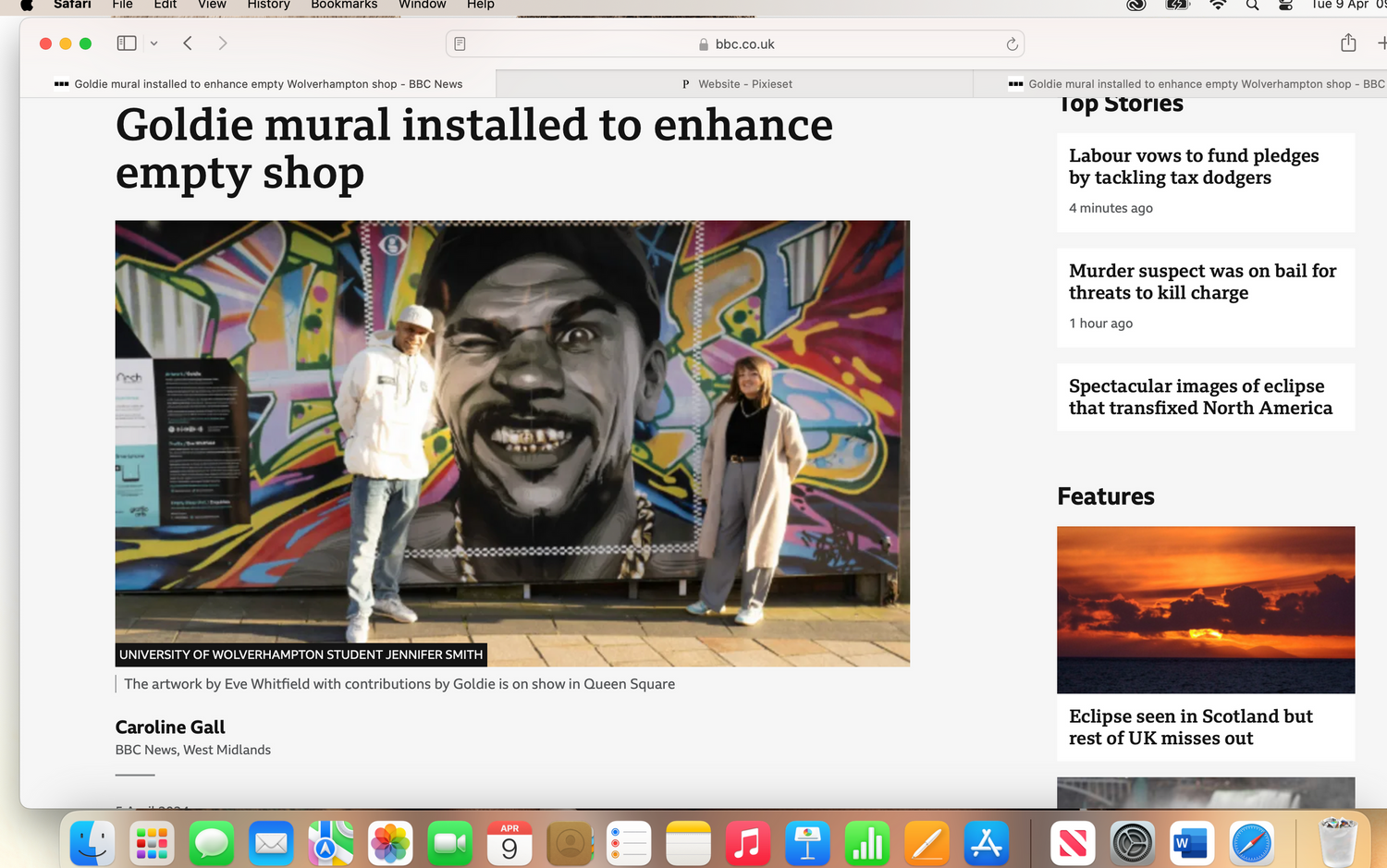Open Messages from the Dock
The height and width of the screenshot is (868, 1387).
212,843
